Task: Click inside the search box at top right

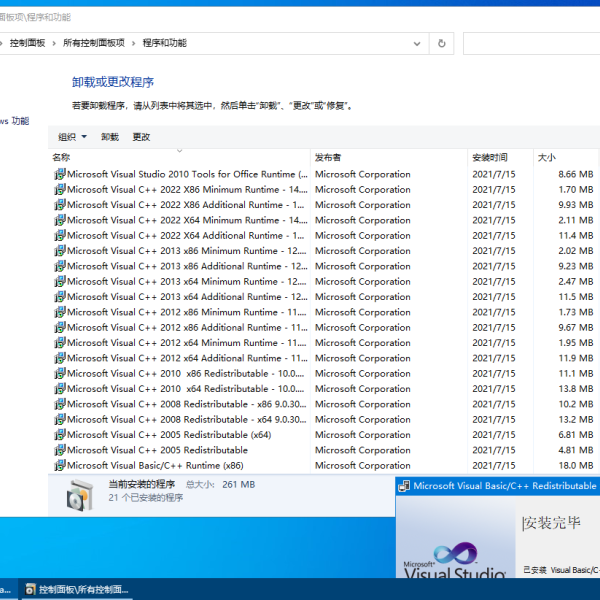Action: tap(531, 44)
